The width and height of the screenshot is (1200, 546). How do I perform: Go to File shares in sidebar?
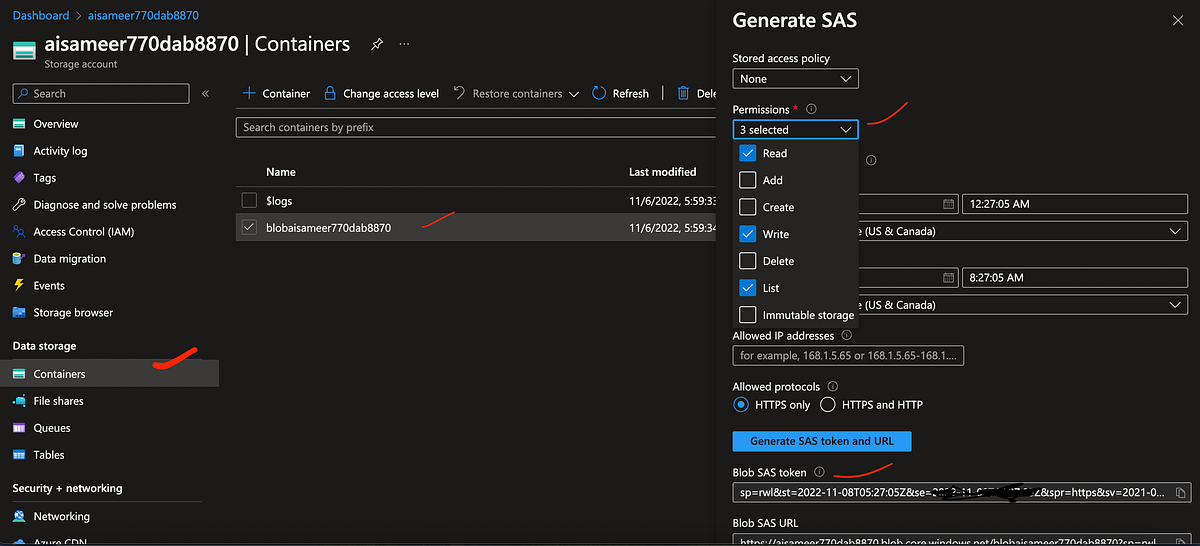click(x=58, y=401)
